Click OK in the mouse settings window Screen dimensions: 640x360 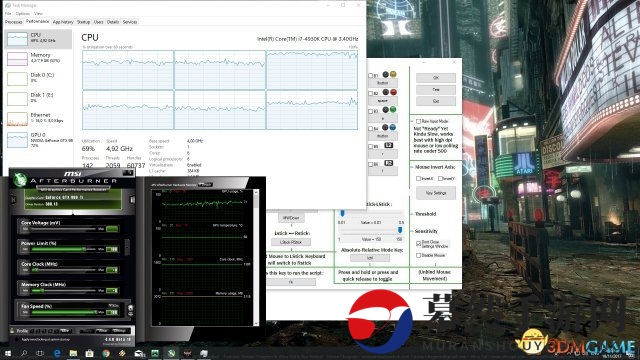click(436, 78)
